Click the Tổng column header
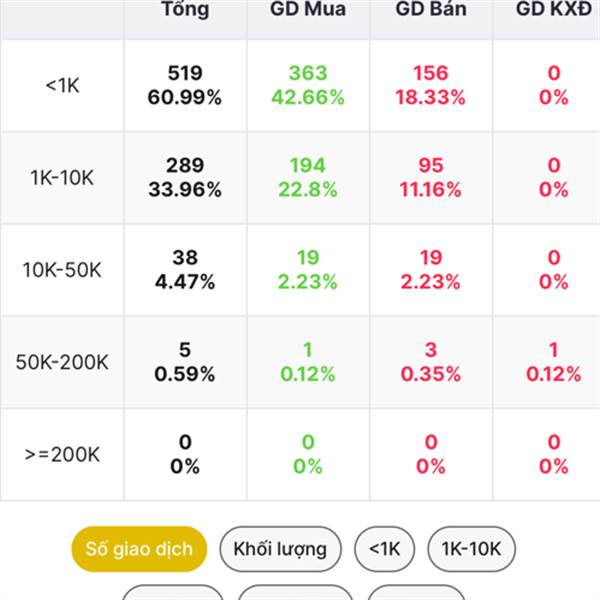Image resolution: width=600 pixels, height=600 pixels. (x=186, y=9)
